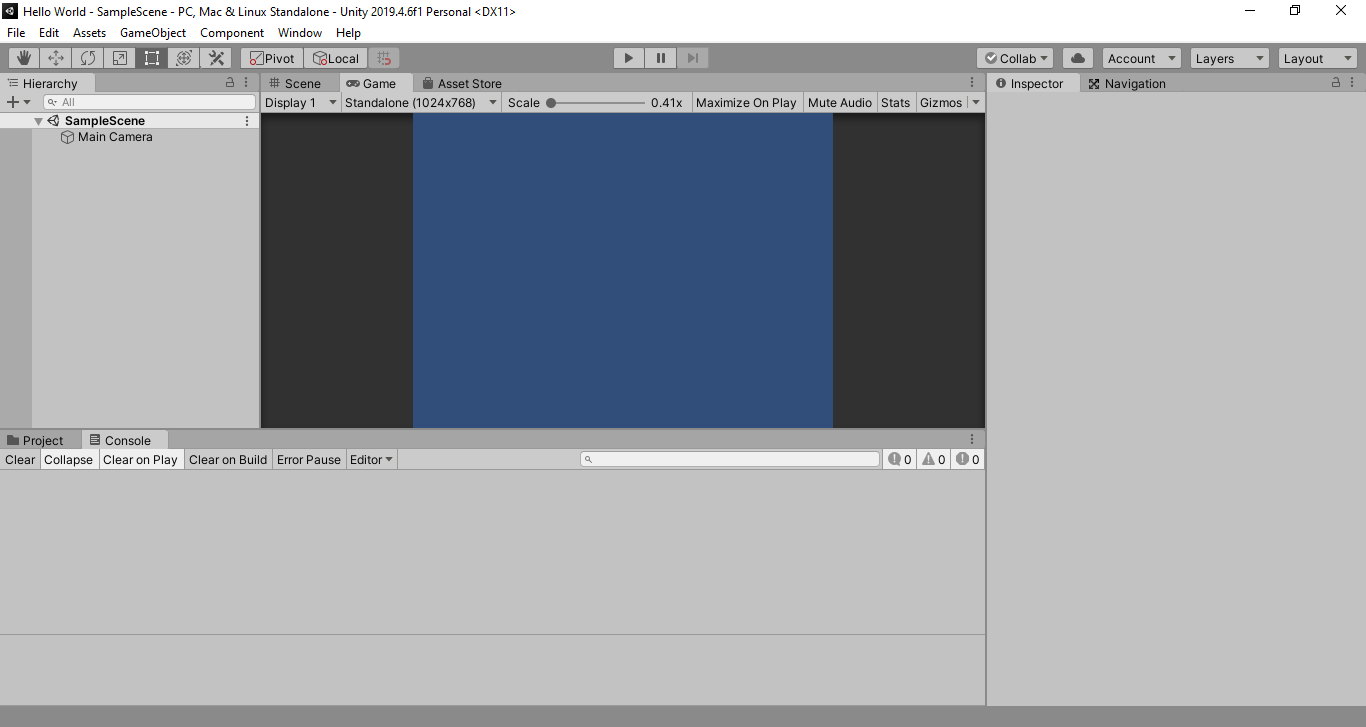The width and height of the screenshot is (1366, 727).
Task: Open the Unity cloud services window
Action: point(1077,57)
